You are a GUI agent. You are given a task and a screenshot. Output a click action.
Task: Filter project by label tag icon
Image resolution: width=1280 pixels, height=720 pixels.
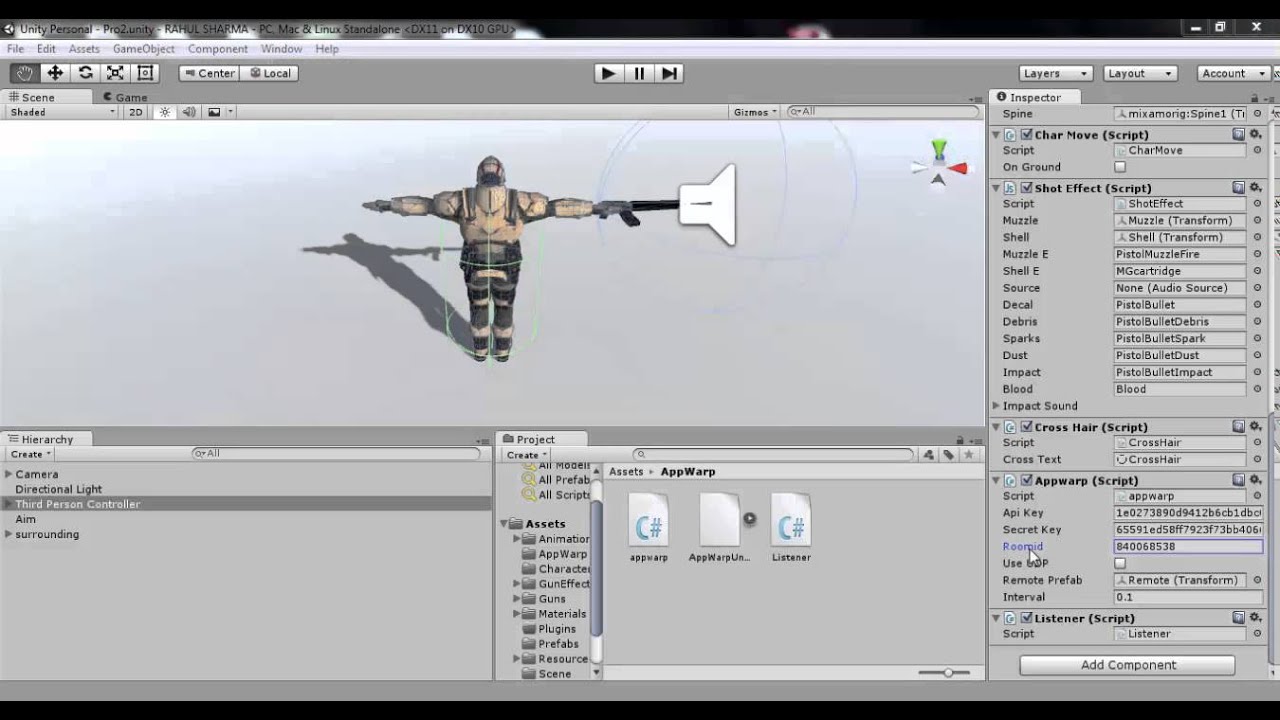coord(948,455)
